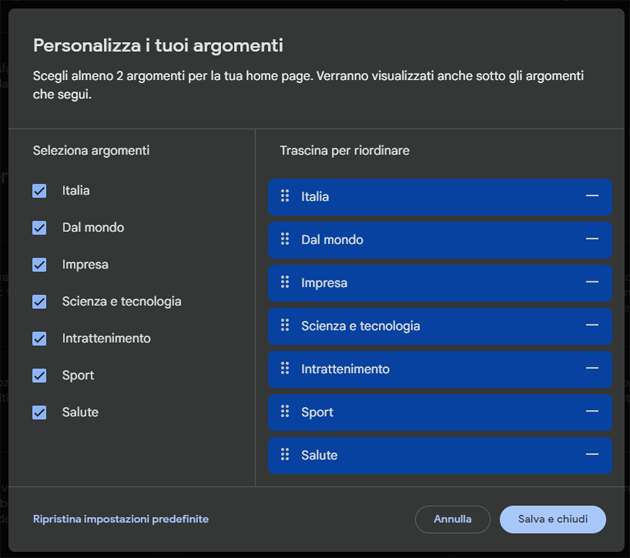Toggle the Dal mondo checkbox
The height and width of the screenshot is (558, 630).
click(x=40, y=228)
